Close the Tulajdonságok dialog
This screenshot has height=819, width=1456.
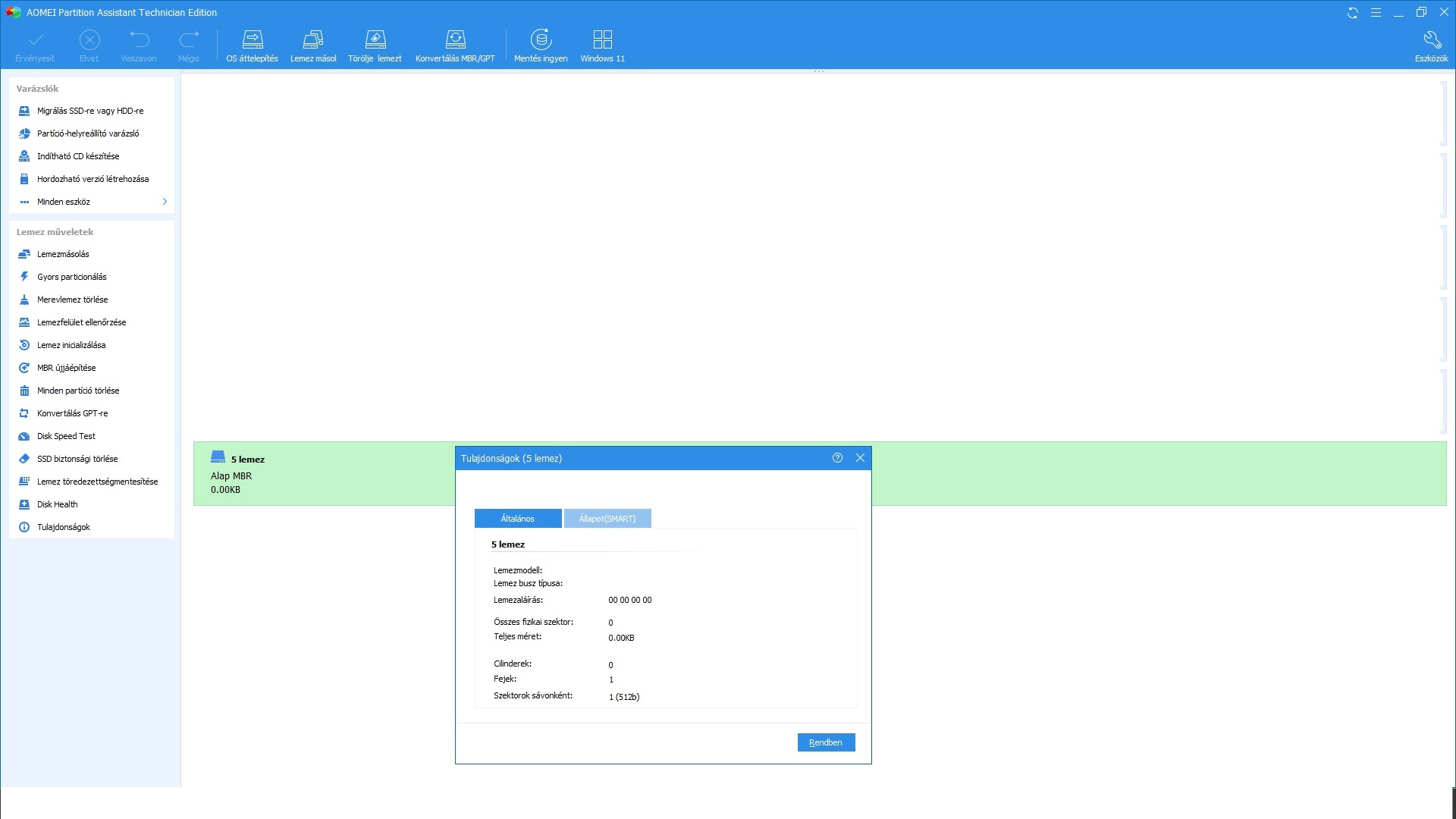tap(860, 458)
